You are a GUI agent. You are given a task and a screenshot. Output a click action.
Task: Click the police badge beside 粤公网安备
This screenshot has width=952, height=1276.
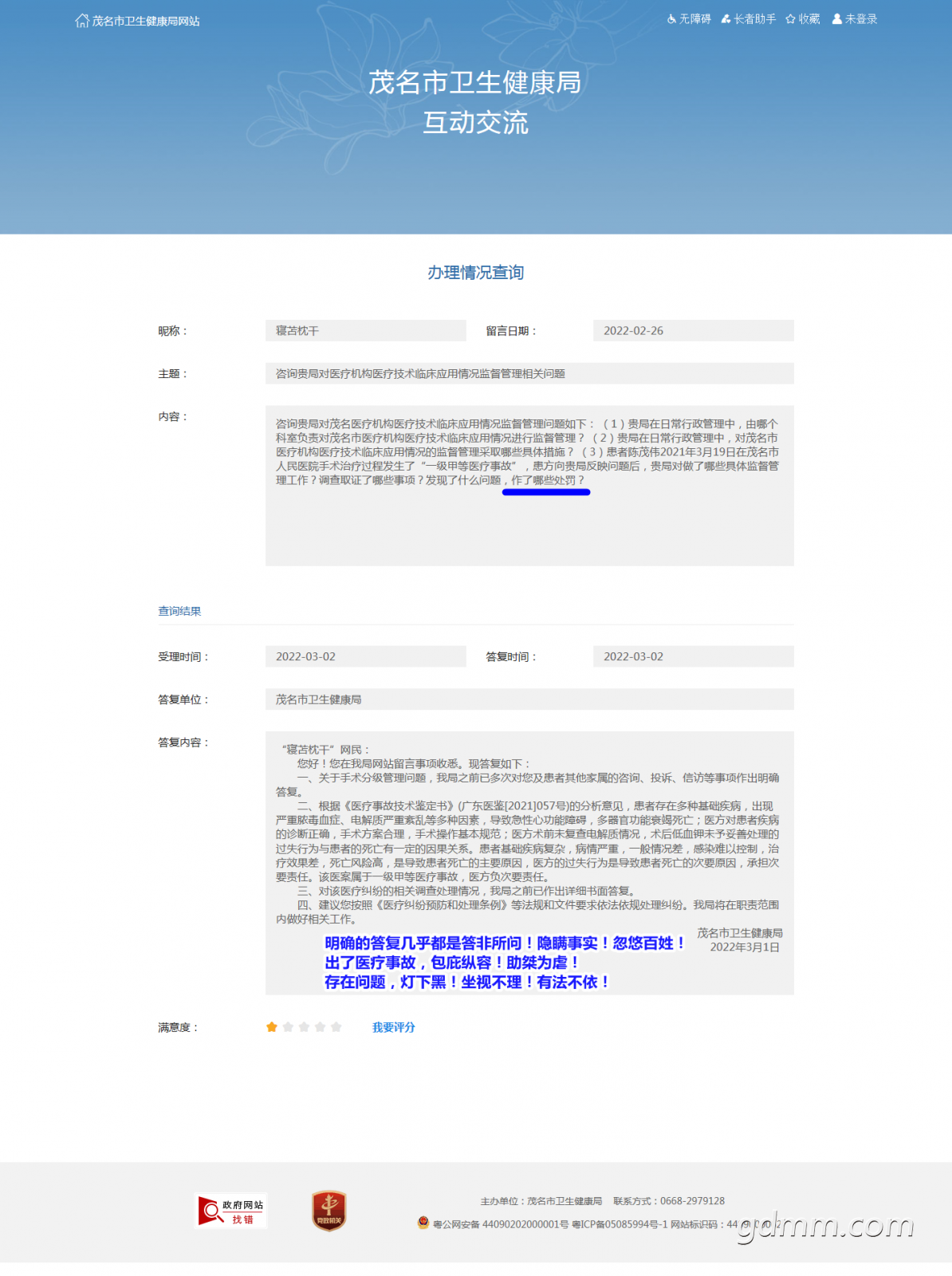423,1223
